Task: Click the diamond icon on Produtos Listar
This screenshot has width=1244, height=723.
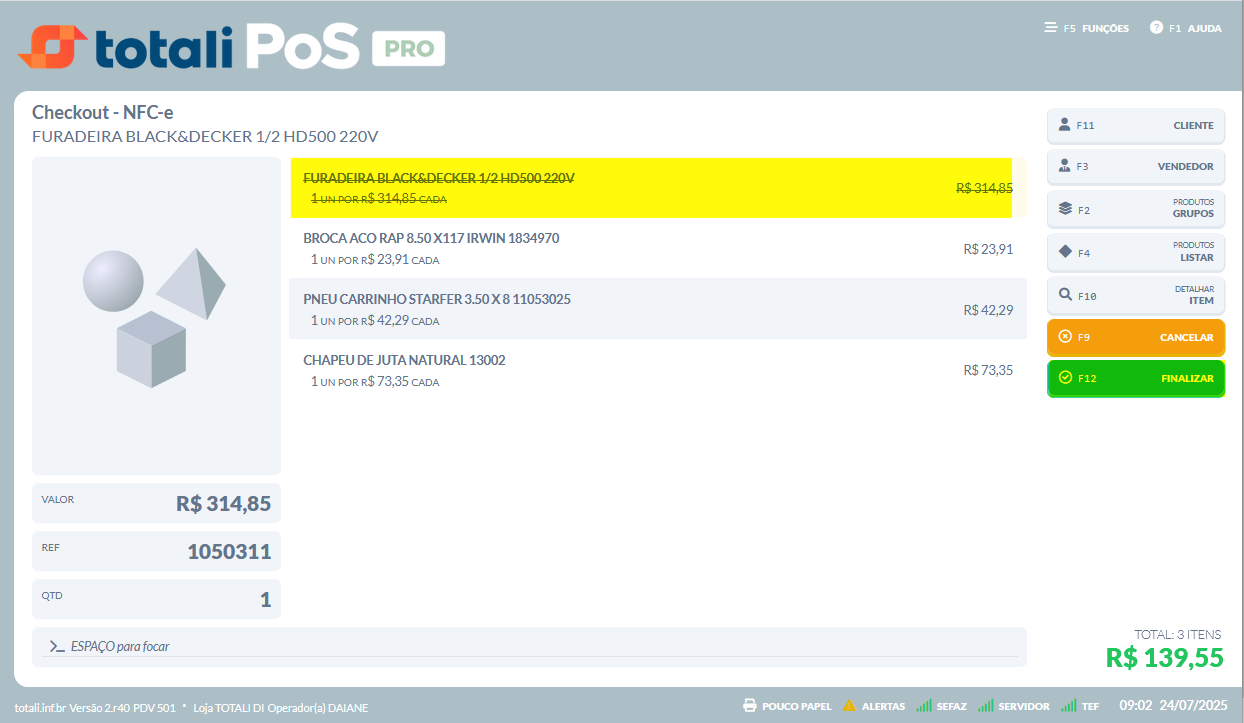Action: [x=1064, y=252]
